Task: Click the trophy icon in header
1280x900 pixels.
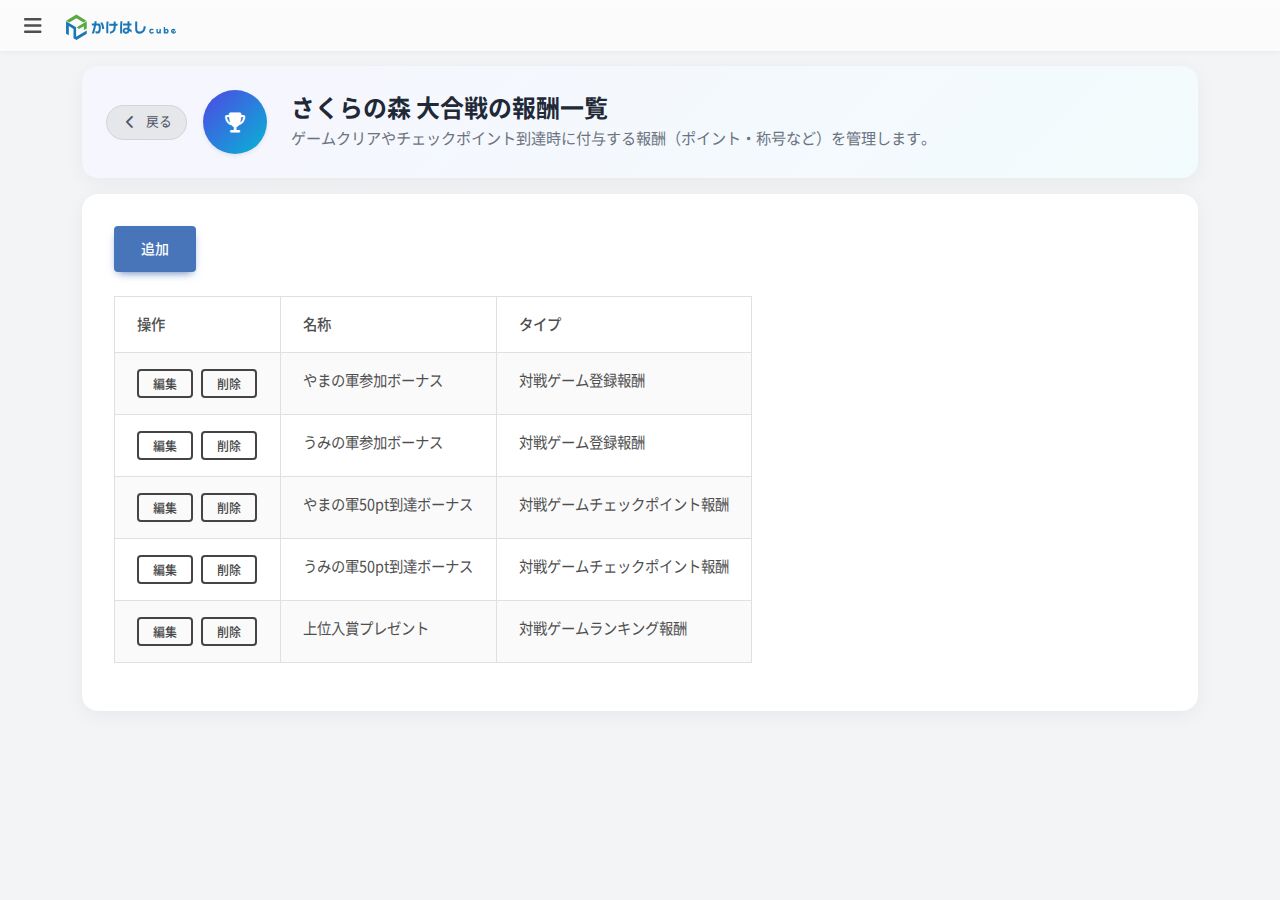Action: tap(235, 122)
